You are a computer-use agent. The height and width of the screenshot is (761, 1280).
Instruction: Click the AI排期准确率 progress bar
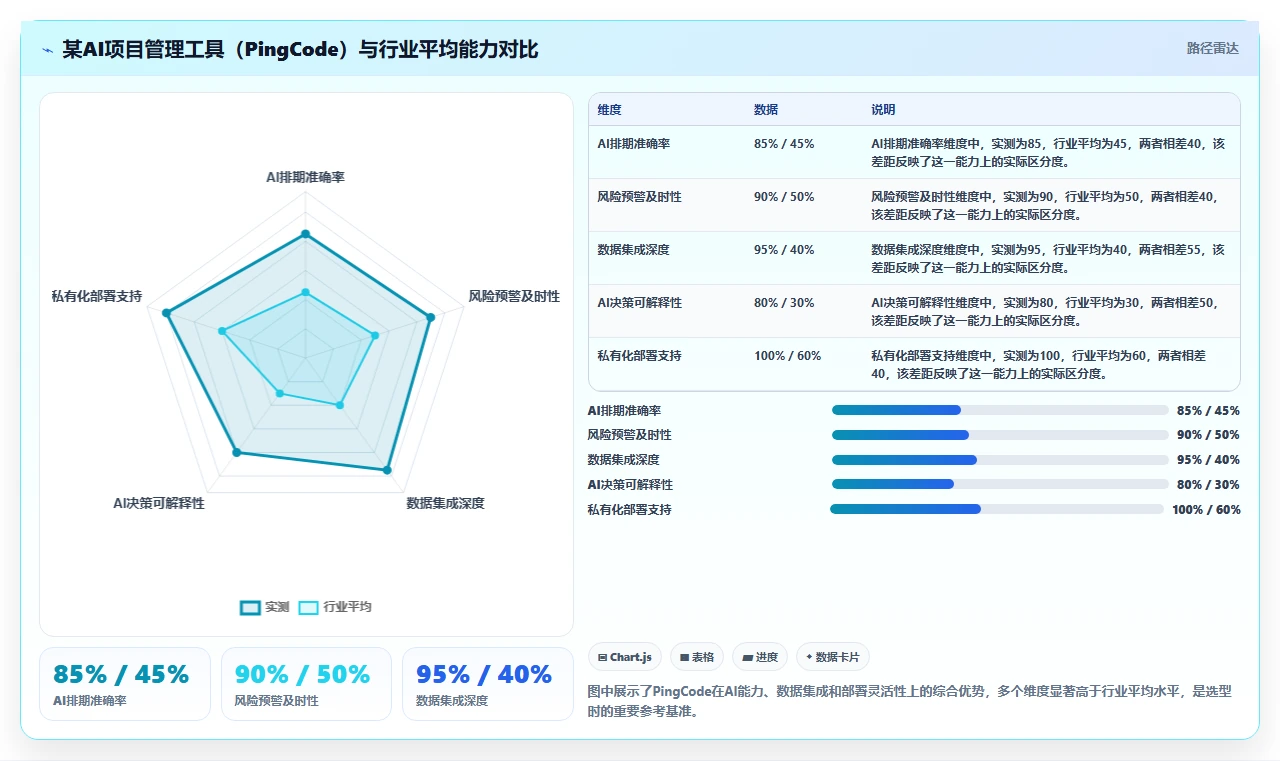pos(1000,410)
